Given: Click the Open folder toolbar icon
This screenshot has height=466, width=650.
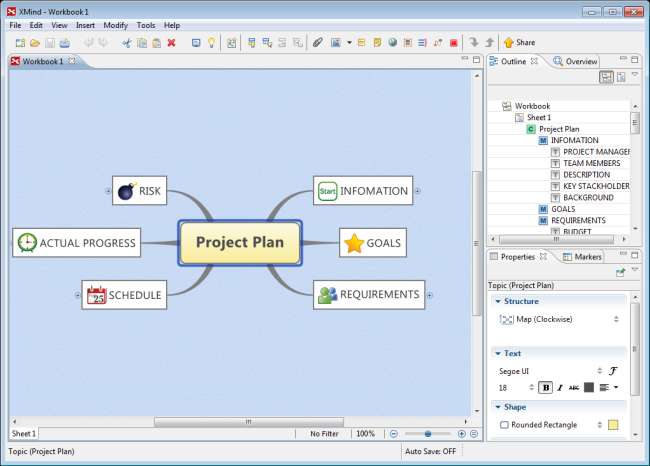Looking at the screenshot, I should 35,43.
